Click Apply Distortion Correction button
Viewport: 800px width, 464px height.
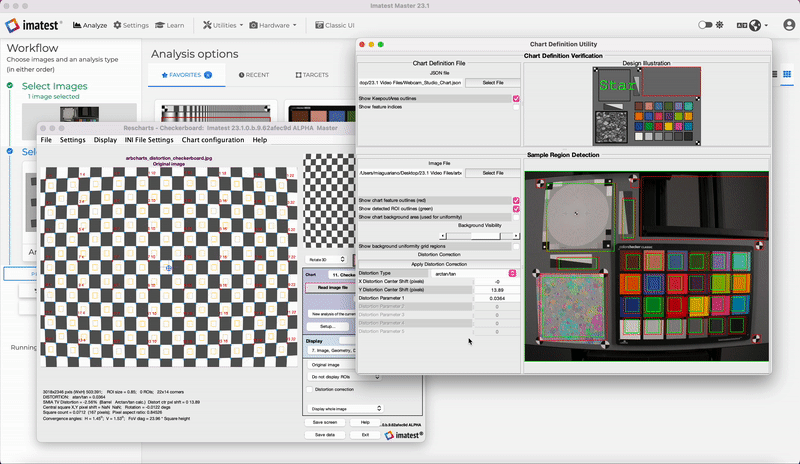click(439, 264)
